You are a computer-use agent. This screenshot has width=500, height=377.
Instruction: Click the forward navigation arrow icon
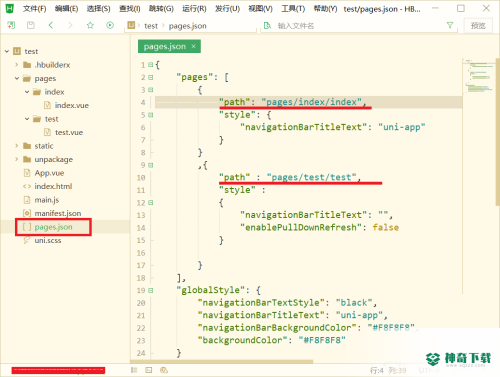coord(70,25)
